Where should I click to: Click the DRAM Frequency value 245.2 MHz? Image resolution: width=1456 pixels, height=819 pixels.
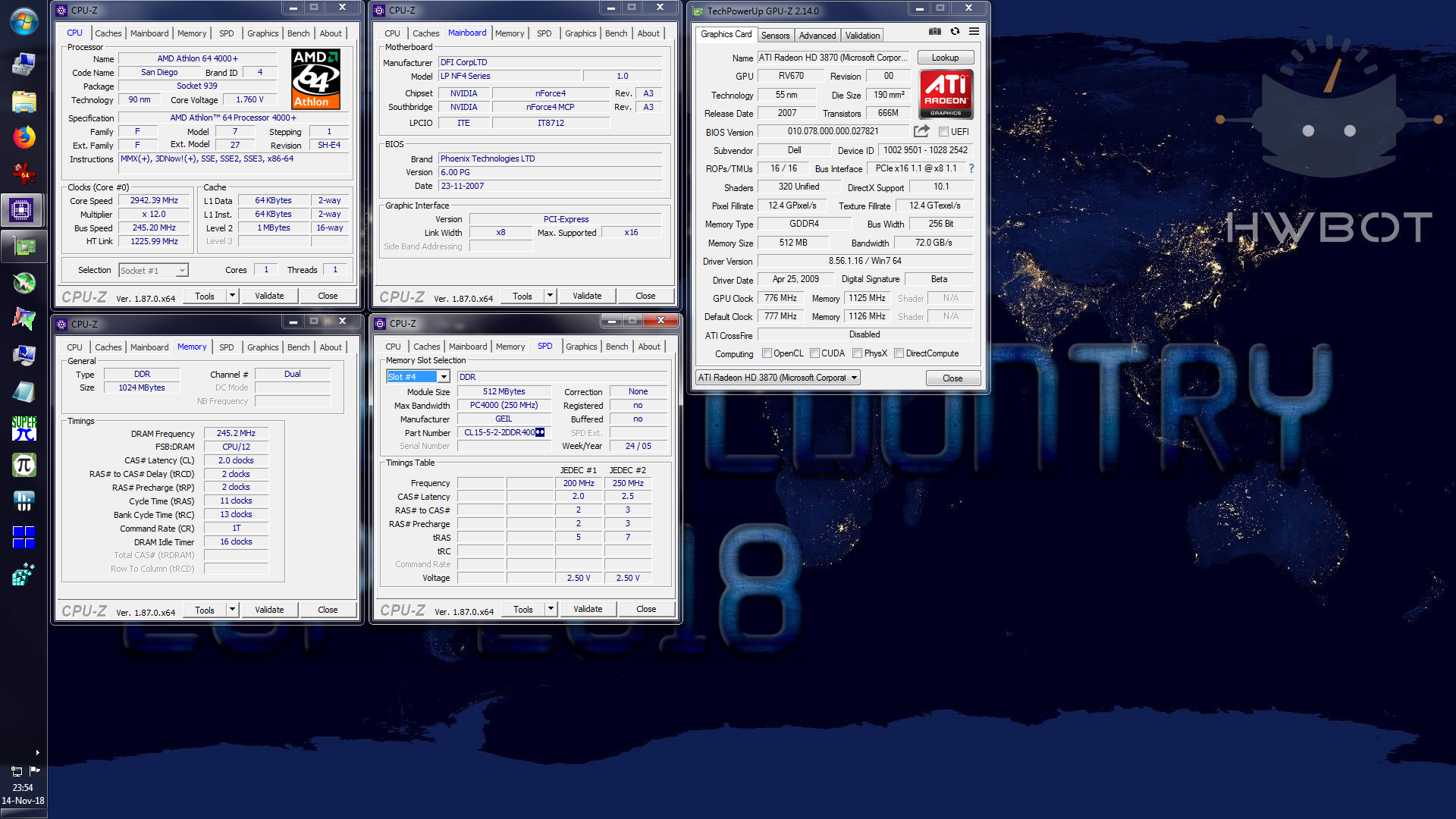coord(236,433)
